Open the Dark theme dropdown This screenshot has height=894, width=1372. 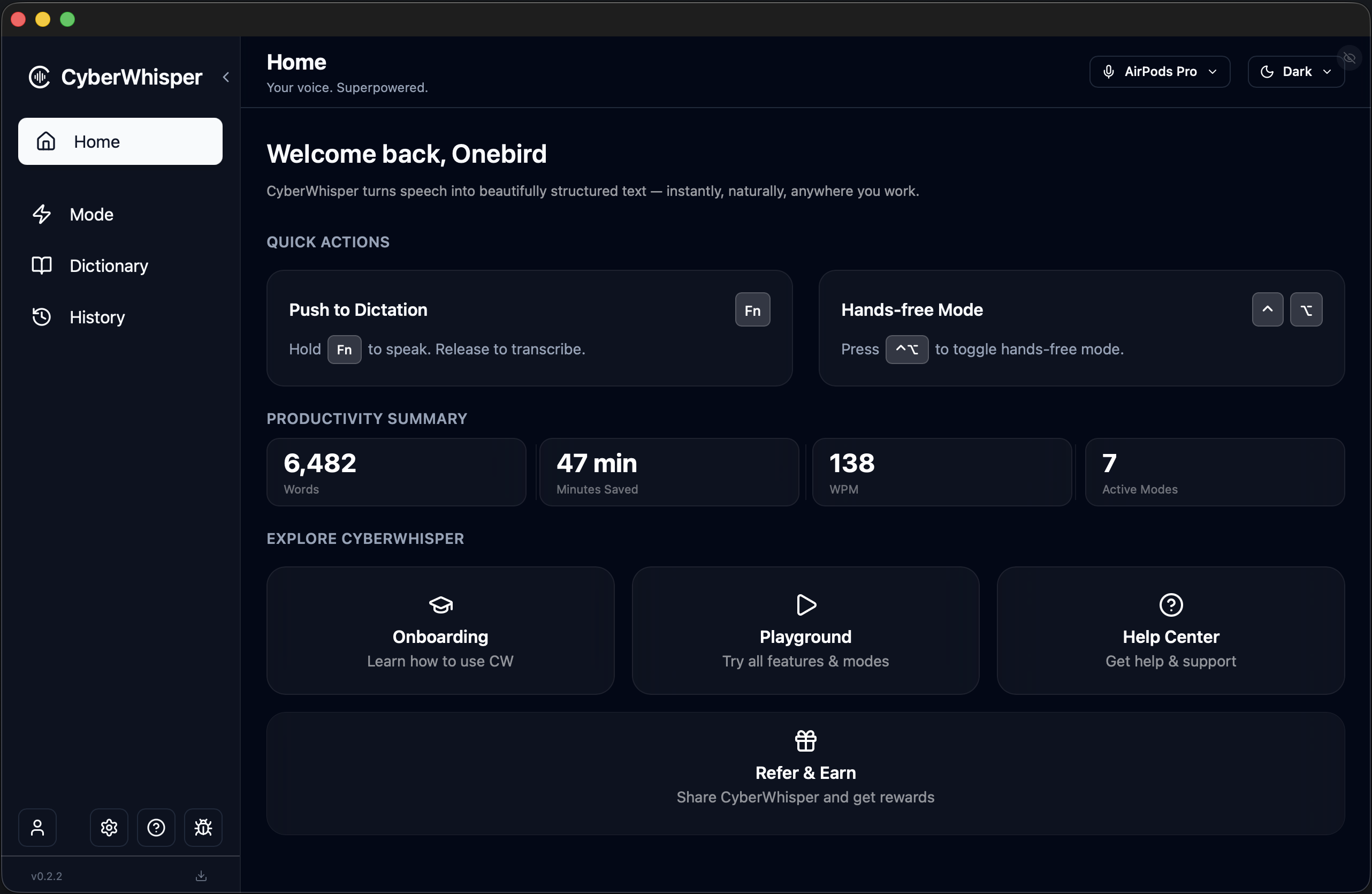[1295, 72]
